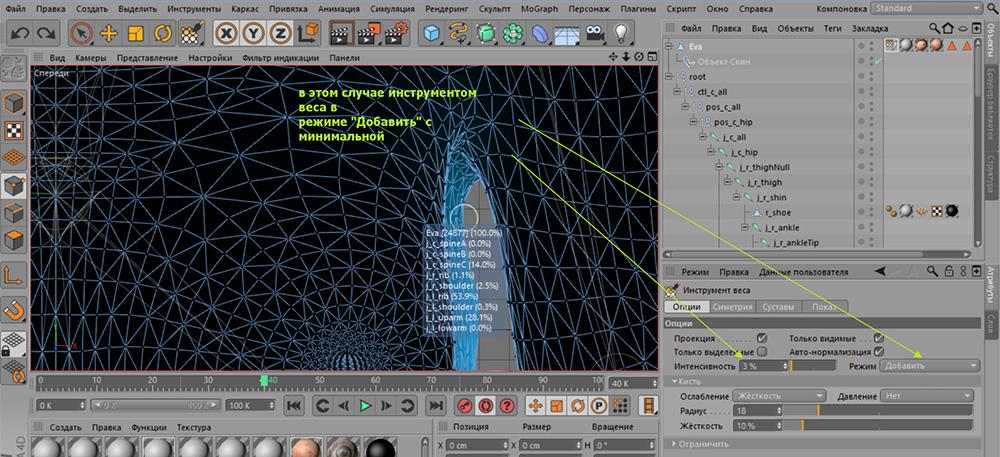Viewport: 1000px width, 457px height.
Task: Click the red Record keyframe button
Action: [x=463, y=405]
